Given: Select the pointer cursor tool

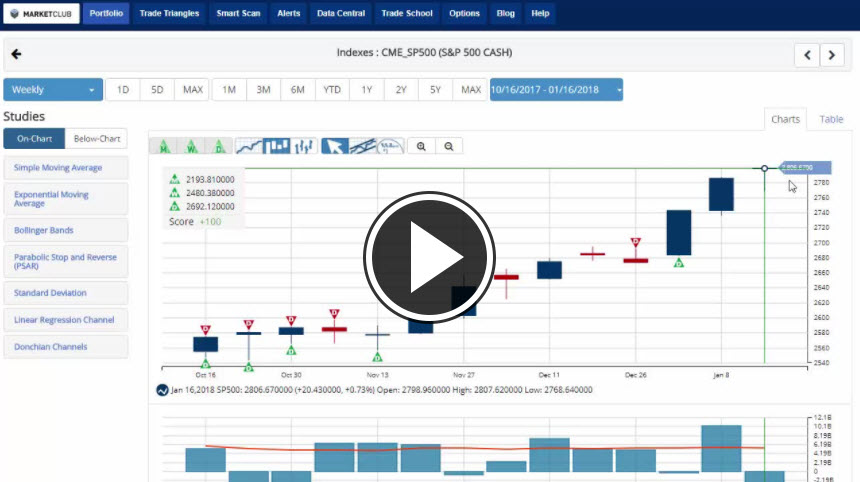Looking at the screenshot, I should [335, 146].
